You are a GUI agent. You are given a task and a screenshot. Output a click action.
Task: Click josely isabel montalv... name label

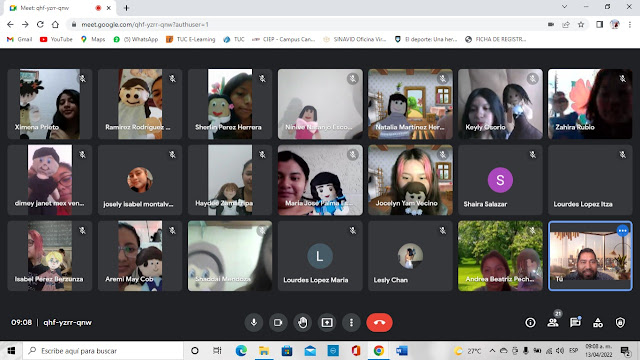click(138, 204)
